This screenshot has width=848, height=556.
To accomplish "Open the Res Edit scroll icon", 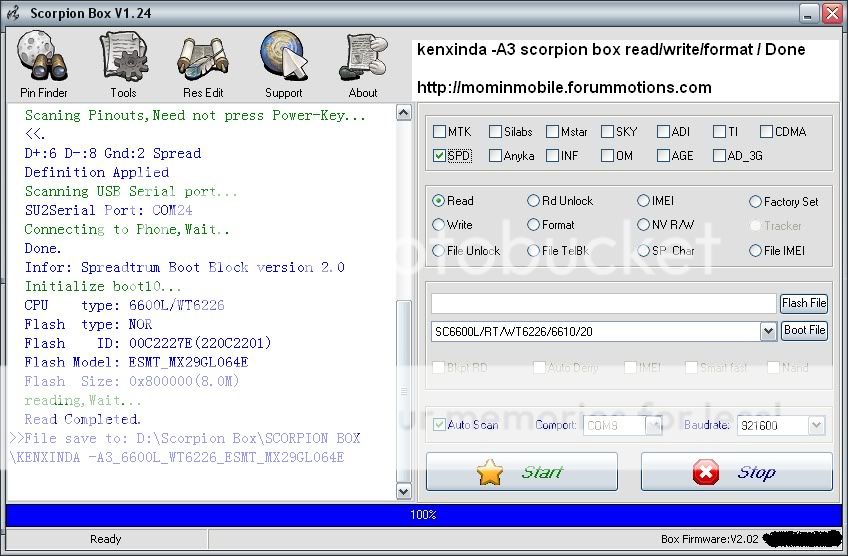I will [203, 59].
